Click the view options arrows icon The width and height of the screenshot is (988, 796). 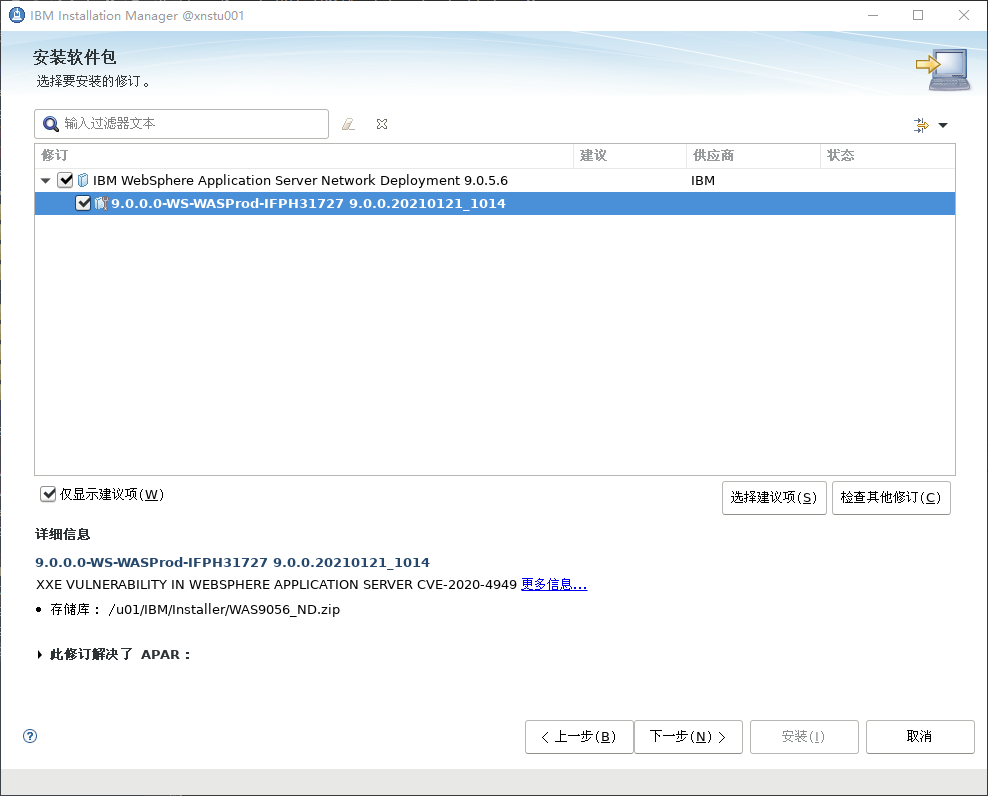click(x=921, y=125)
